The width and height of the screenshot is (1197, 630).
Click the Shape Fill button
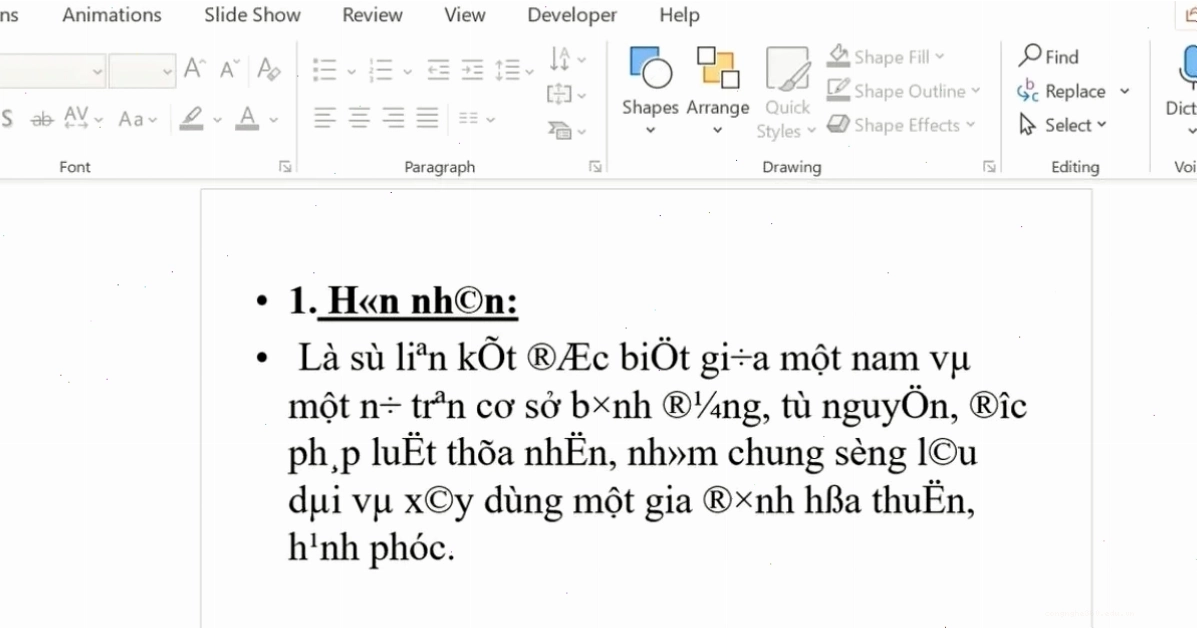[x=886, y=57]
